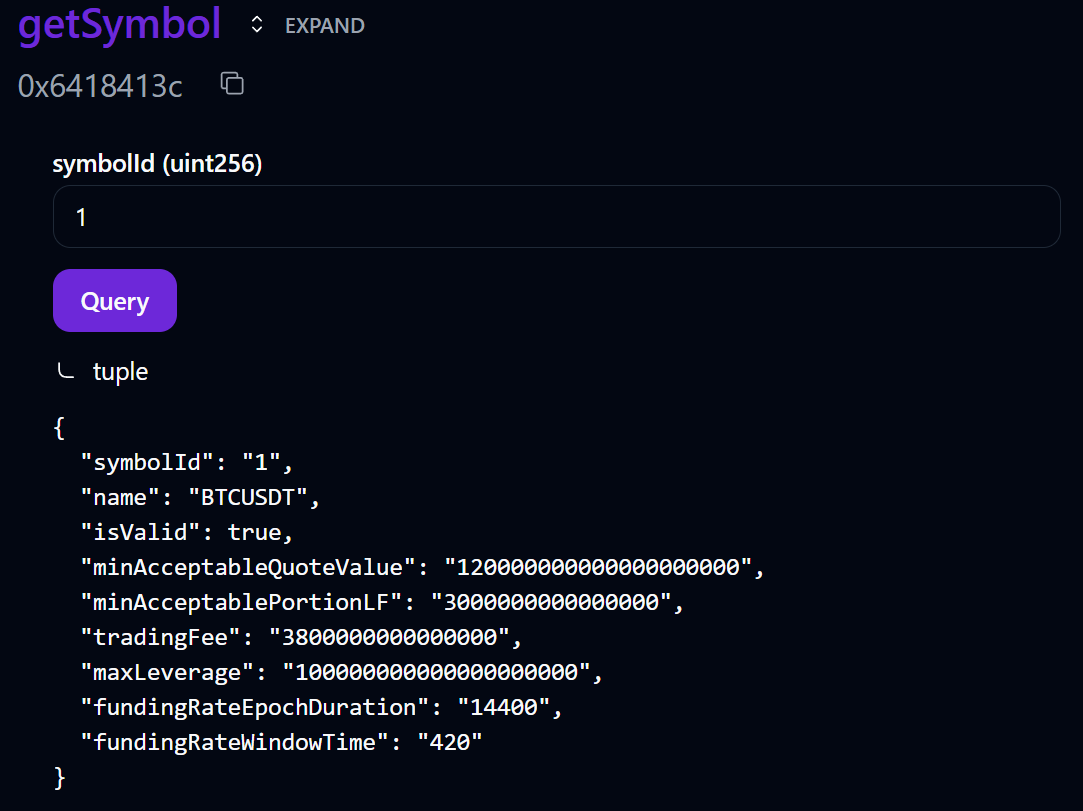The width and height of the screenshot is (1083, 811).
Task: Click the "symbolId": "1" result line
Action: coord(187,463)
